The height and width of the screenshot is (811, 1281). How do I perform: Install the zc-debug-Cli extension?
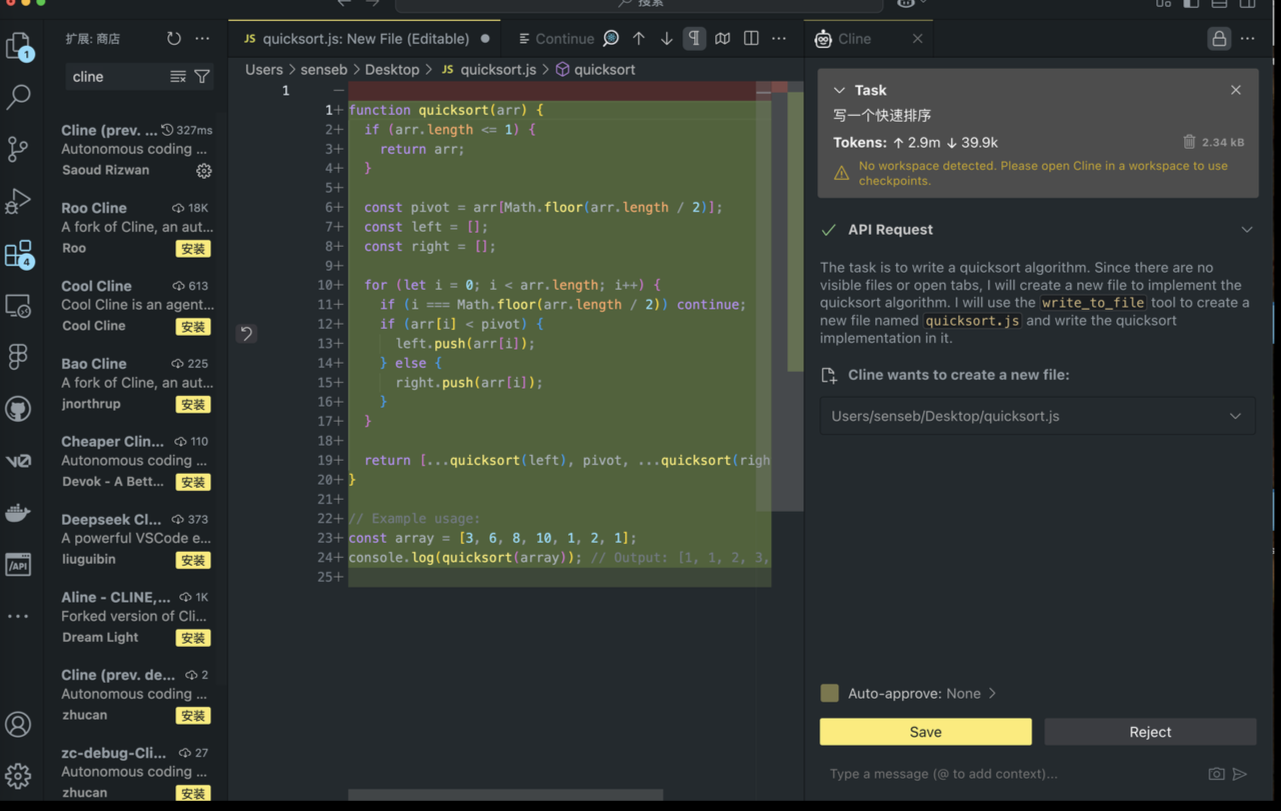(x=193, y=794)
